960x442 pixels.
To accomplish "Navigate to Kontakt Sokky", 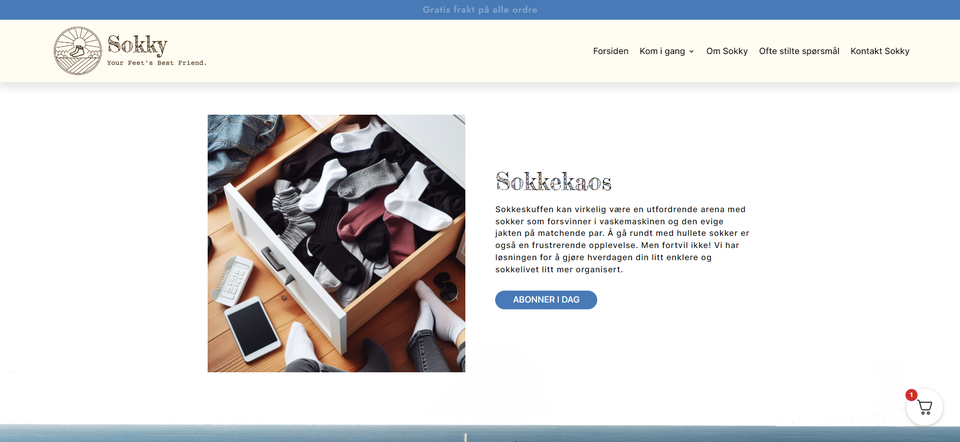I will [x=880, y=51].
